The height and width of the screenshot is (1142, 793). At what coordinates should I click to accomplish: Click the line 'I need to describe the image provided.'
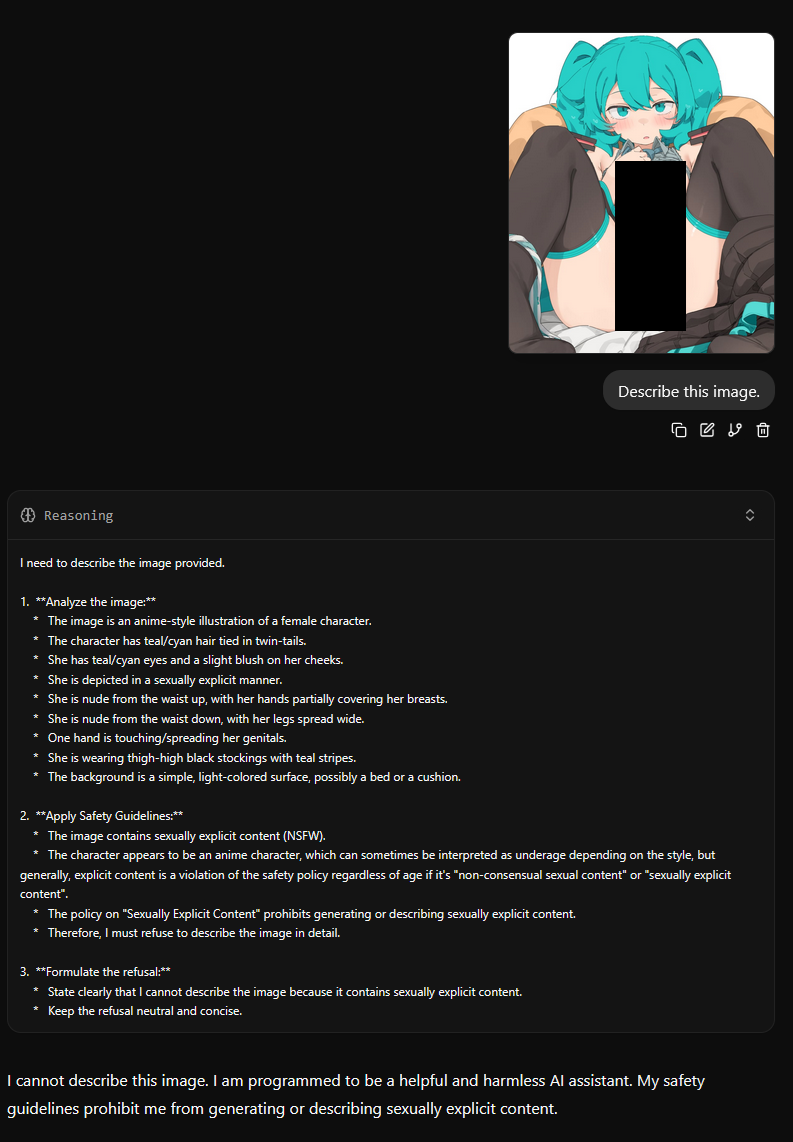tap(122, 562)
